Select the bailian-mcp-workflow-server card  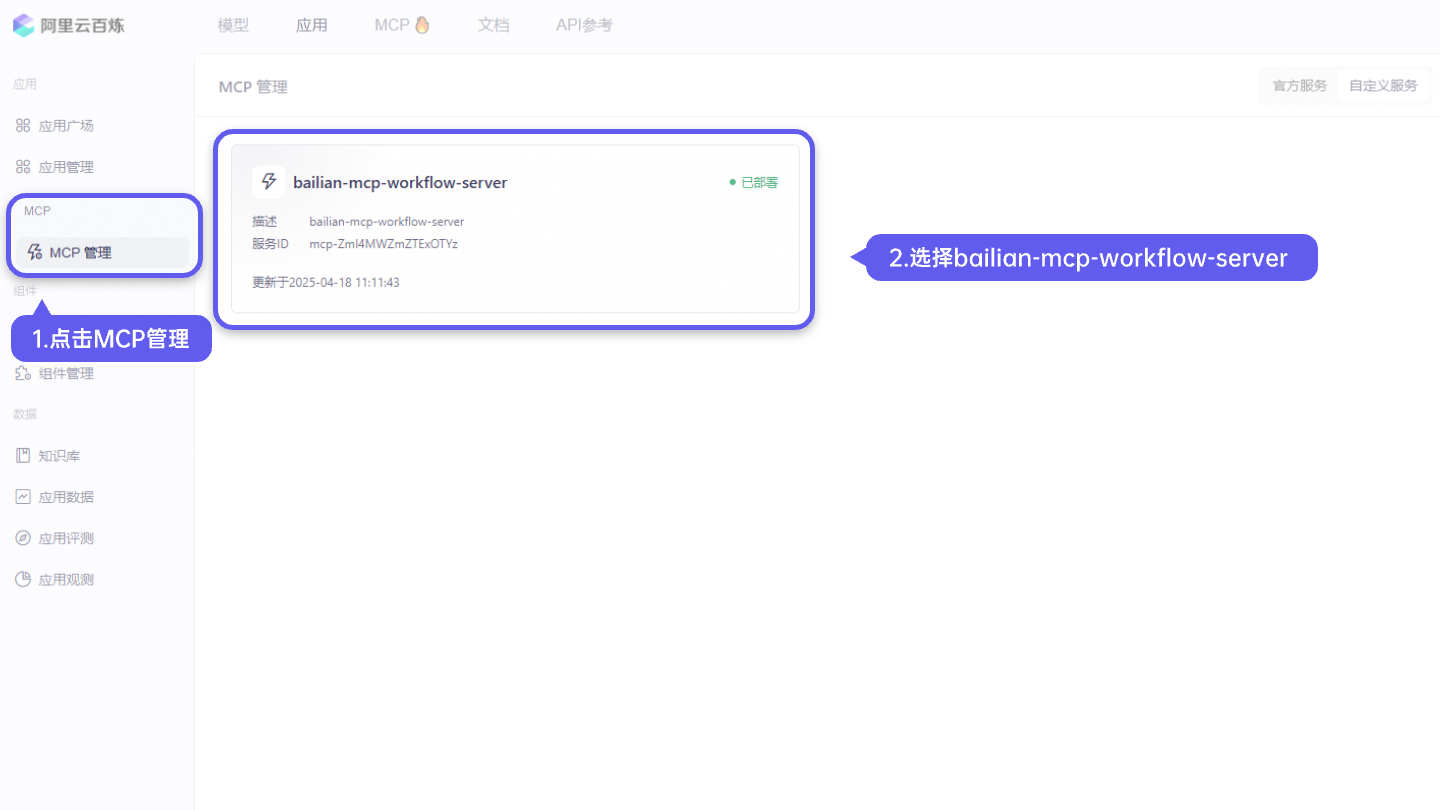(x=515, y=230)
